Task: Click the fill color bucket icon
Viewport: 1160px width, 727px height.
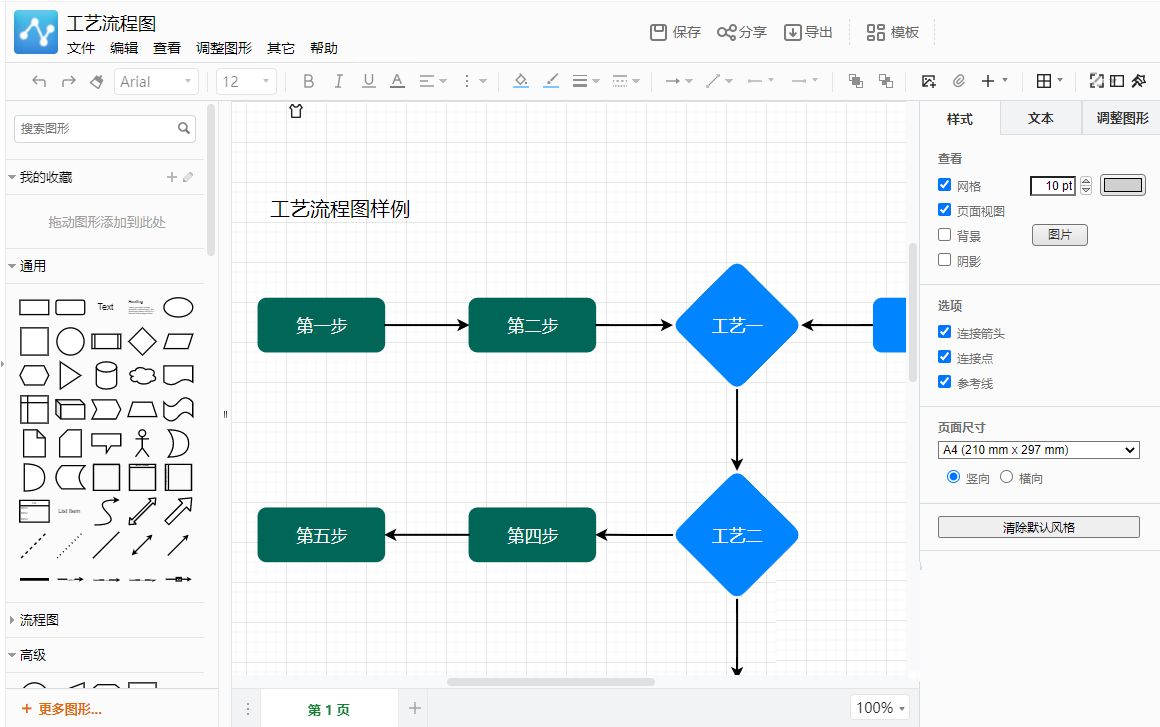Action: coord(521,81)
